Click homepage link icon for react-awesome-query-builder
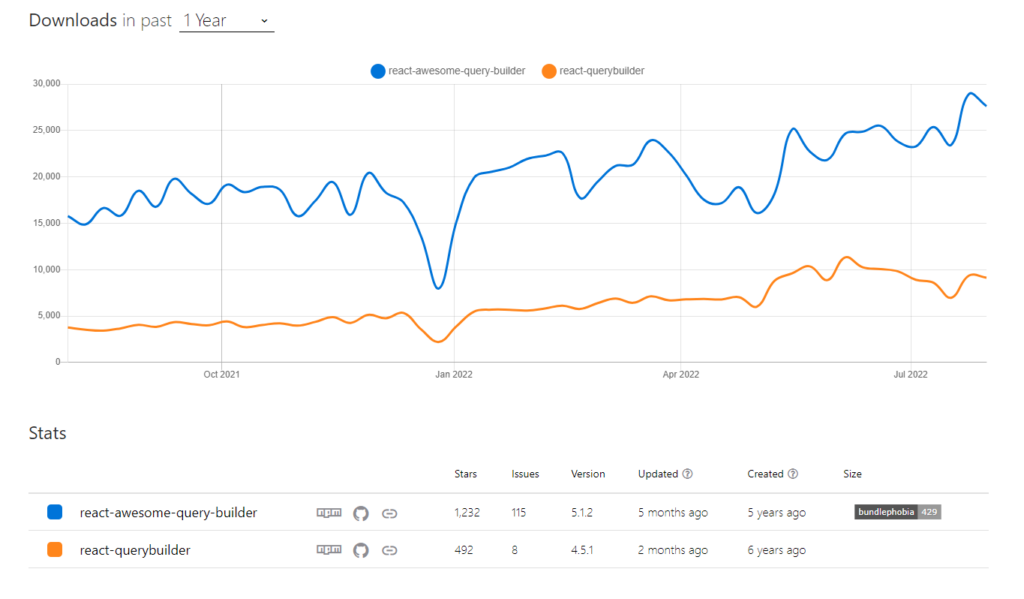 click(x=390, y=513)
